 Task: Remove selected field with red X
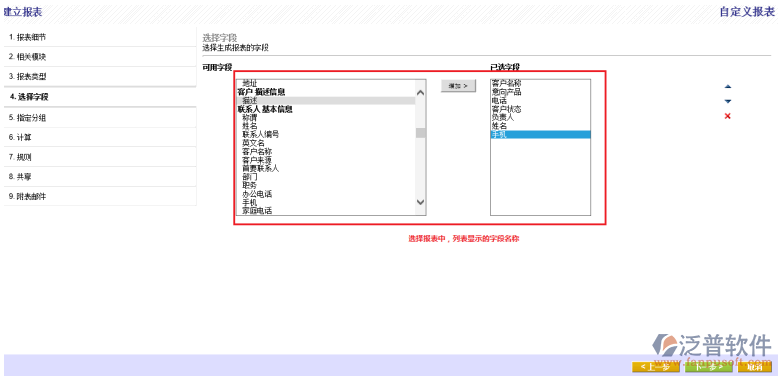click(x=727, y=116)
